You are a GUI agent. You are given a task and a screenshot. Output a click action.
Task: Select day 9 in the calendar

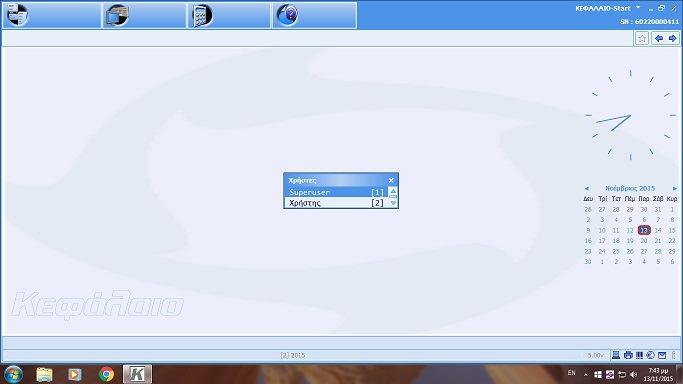point(588,230)
